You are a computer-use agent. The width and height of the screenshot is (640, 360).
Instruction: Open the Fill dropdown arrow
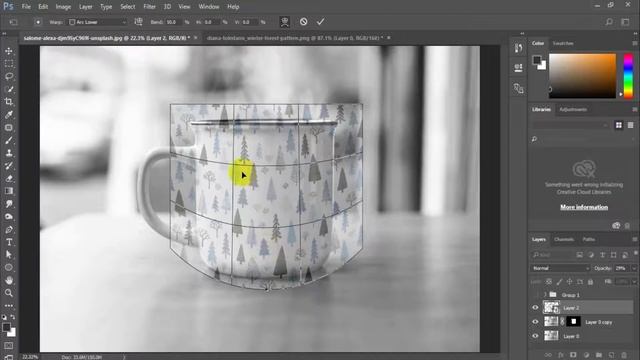(634, 282)
